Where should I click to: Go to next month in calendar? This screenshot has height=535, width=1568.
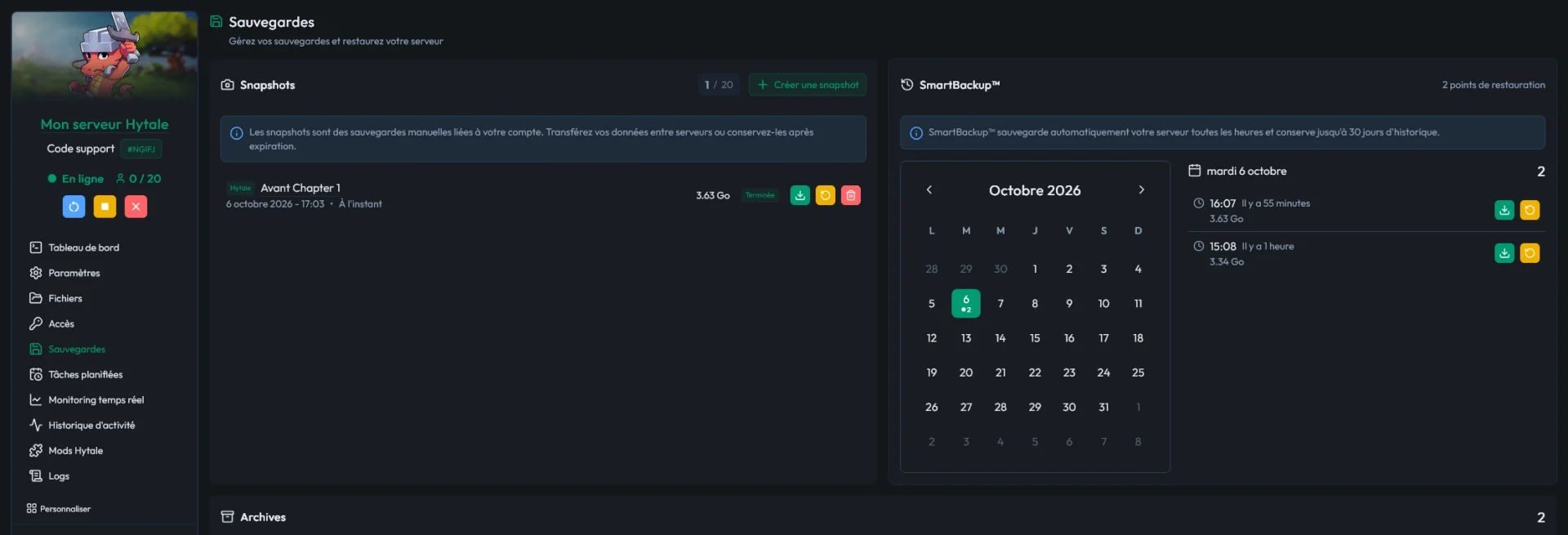(1142, 189)
